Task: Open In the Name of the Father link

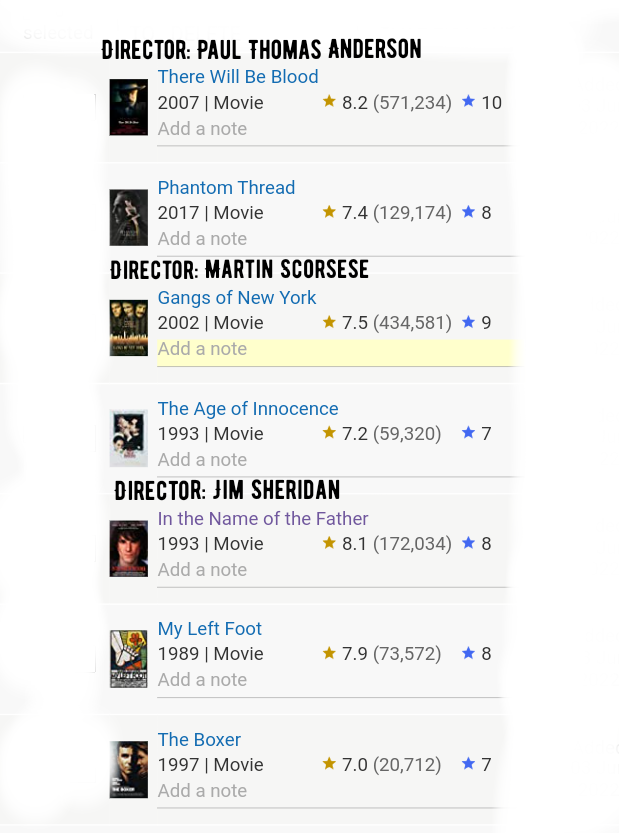Action: 263,518
